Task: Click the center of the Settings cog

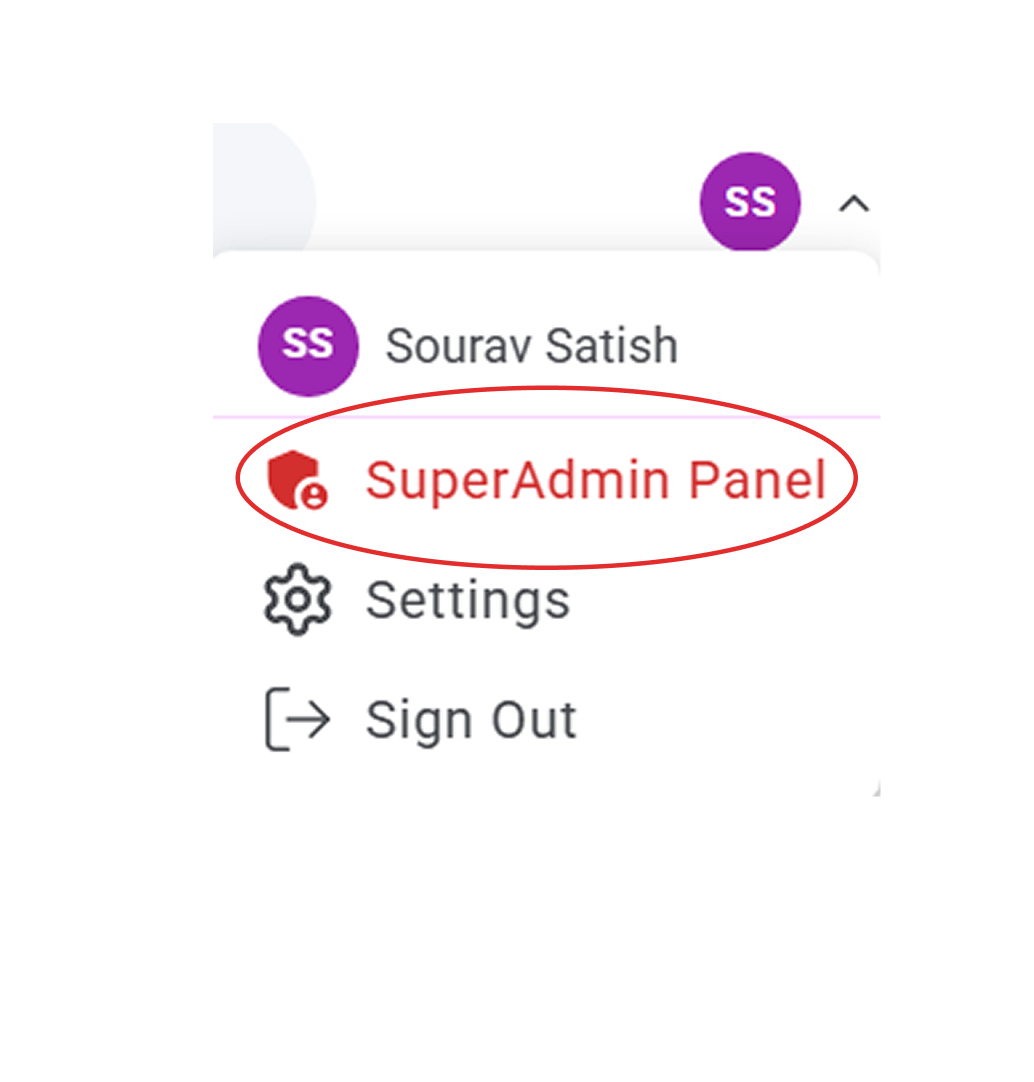Action: [x=297, y=600]
